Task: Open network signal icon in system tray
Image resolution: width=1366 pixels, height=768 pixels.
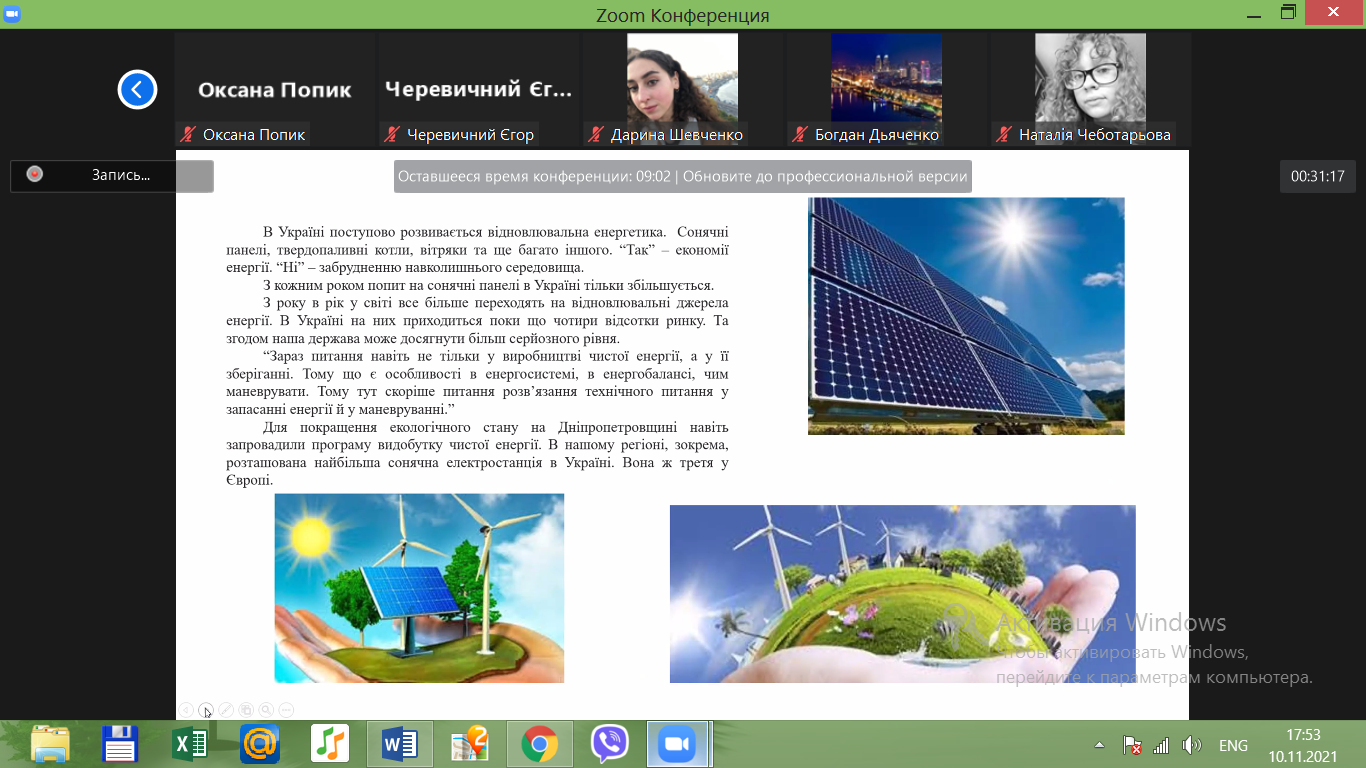Action: [1161, 745]
